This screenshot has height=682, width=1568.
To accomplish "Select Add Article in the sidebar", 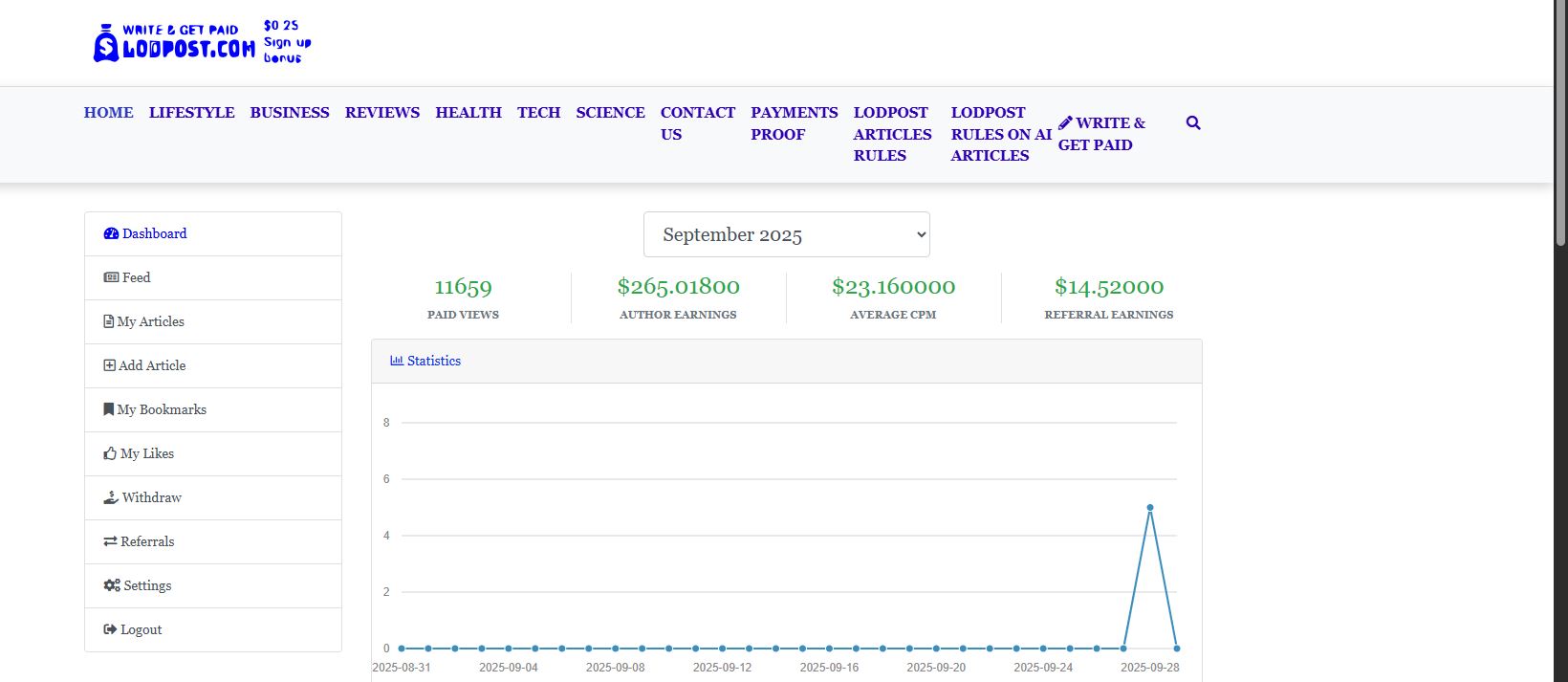I will coord(144,365).
